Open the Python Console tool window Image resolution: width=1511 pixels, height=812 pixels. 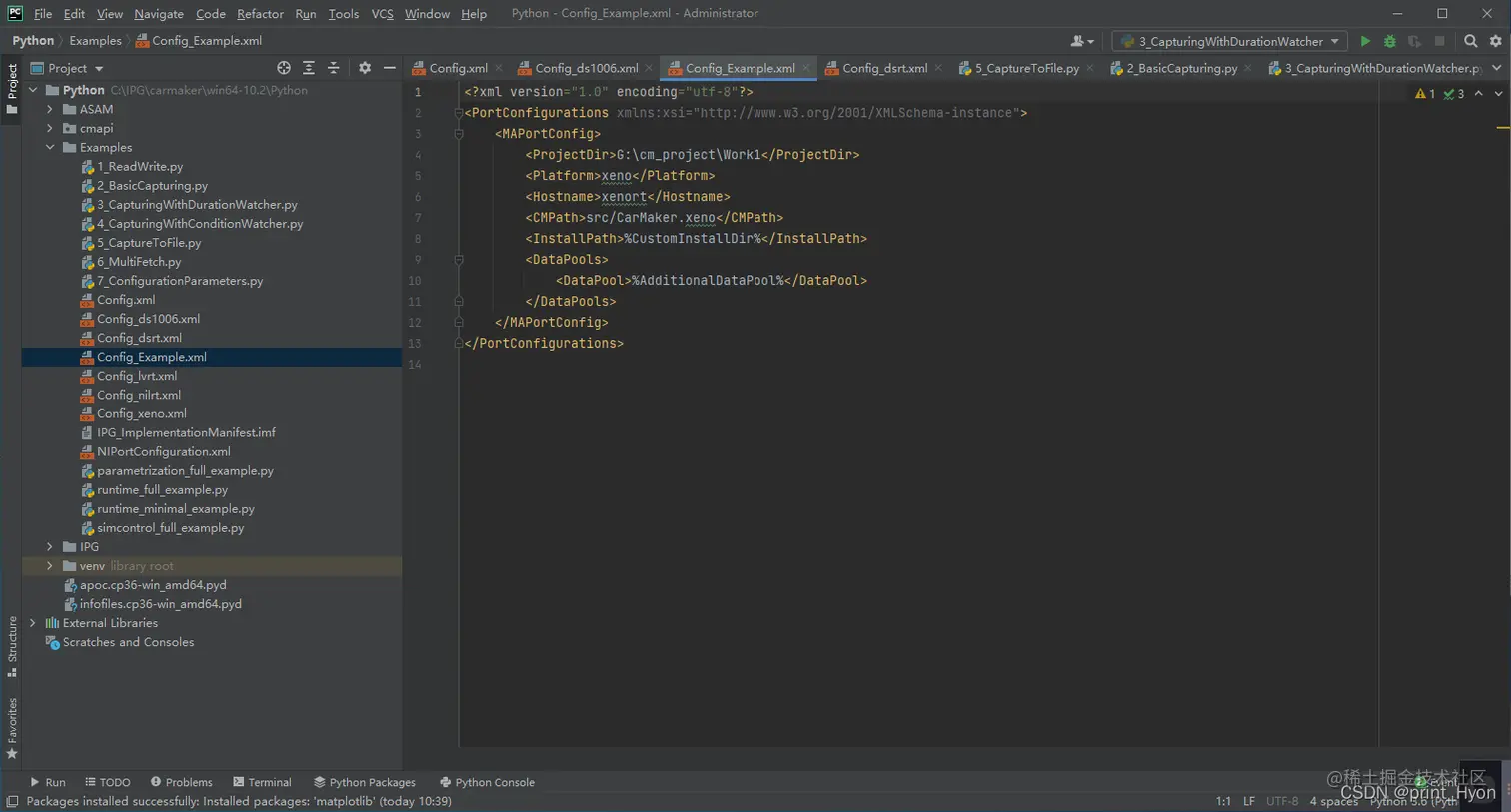pos(487,782)
